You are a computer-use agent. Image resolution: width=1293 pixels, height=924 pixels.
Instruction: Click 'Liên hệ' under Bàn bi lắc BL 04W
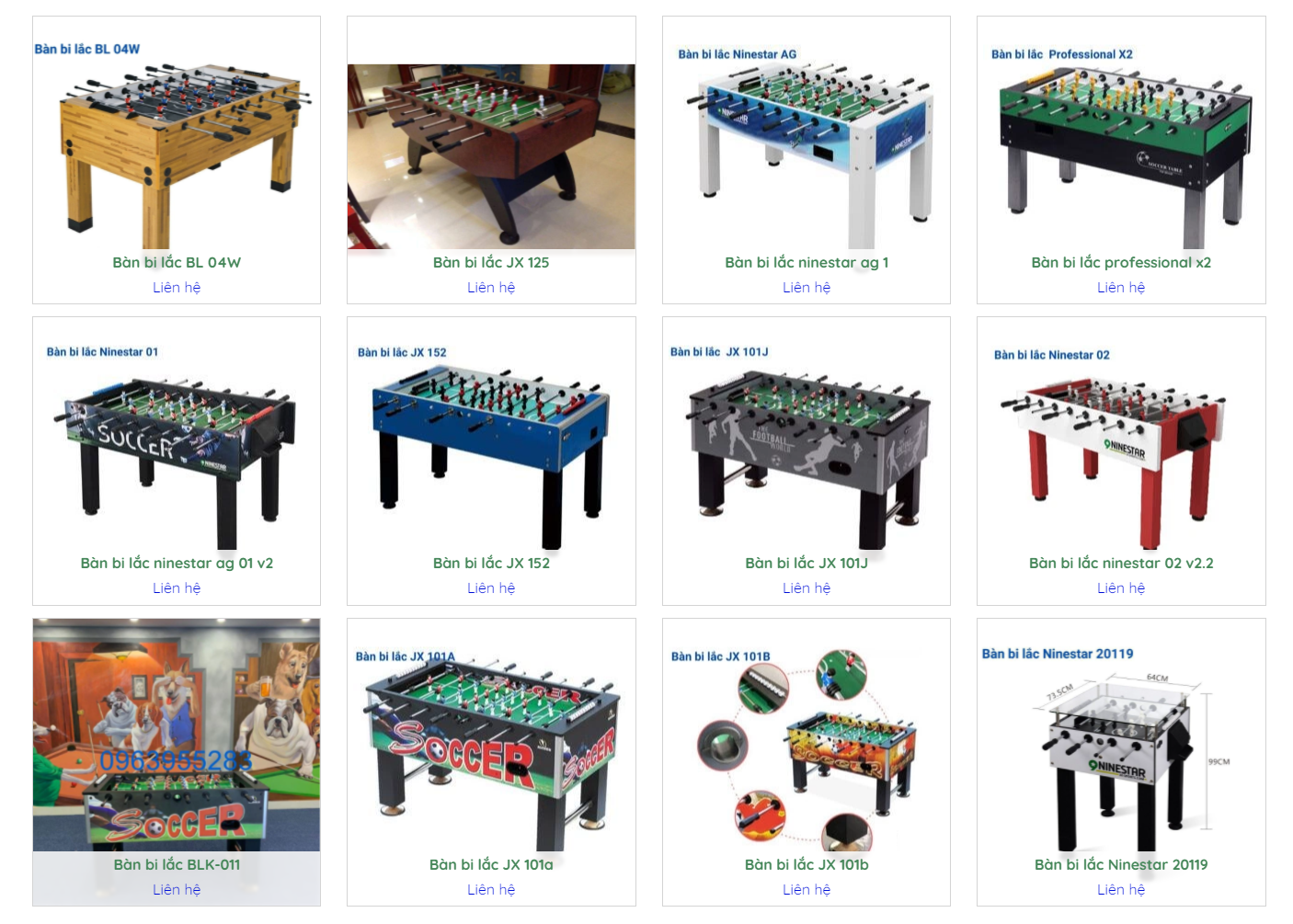pyautogui.click(x=177, y=287)
